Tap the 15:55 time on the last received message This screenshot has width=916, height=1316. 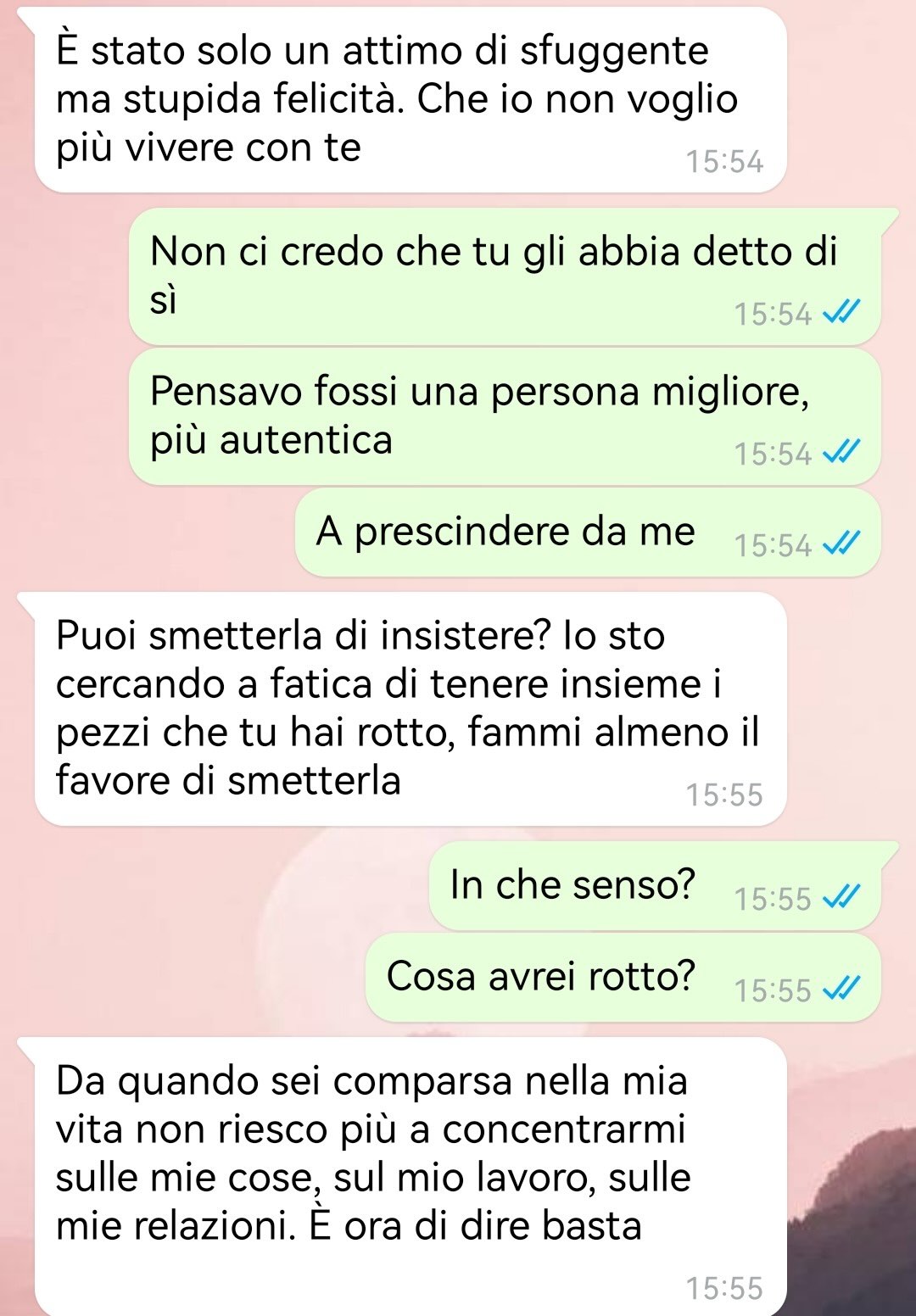[x=724, y=1288]
